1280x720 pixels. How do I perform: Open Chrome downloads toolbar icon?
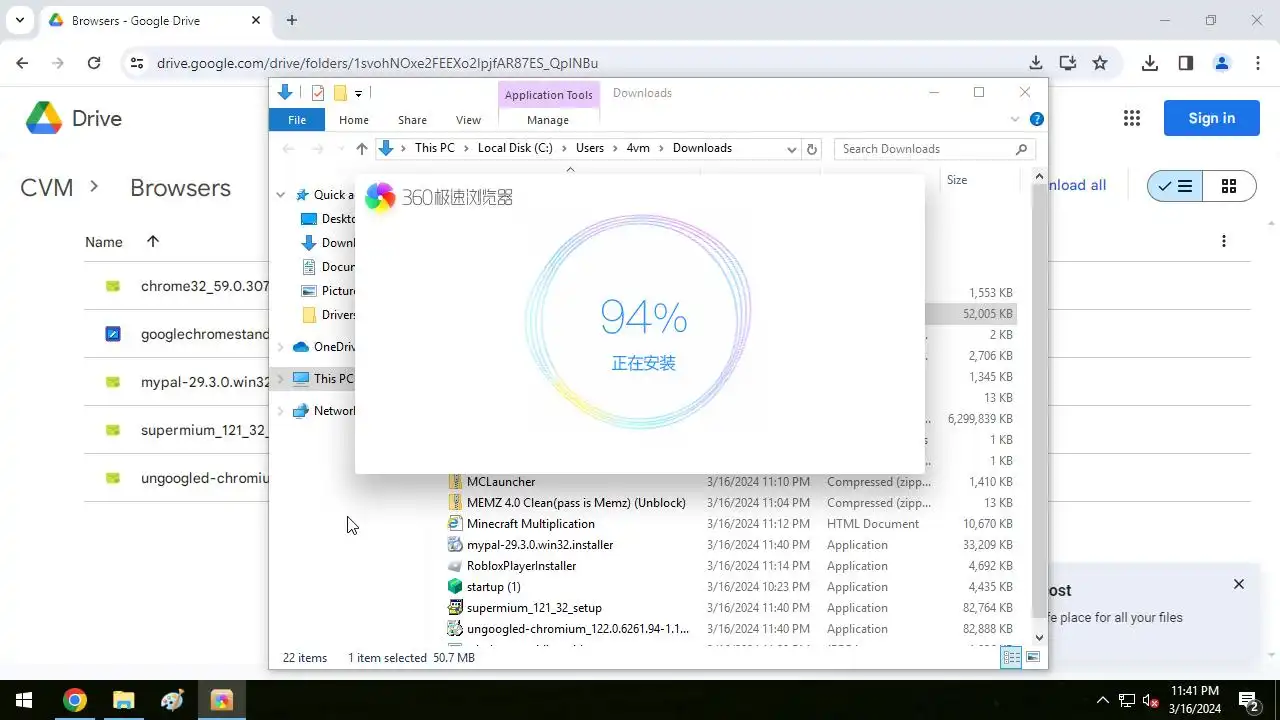coord(1150,63)
